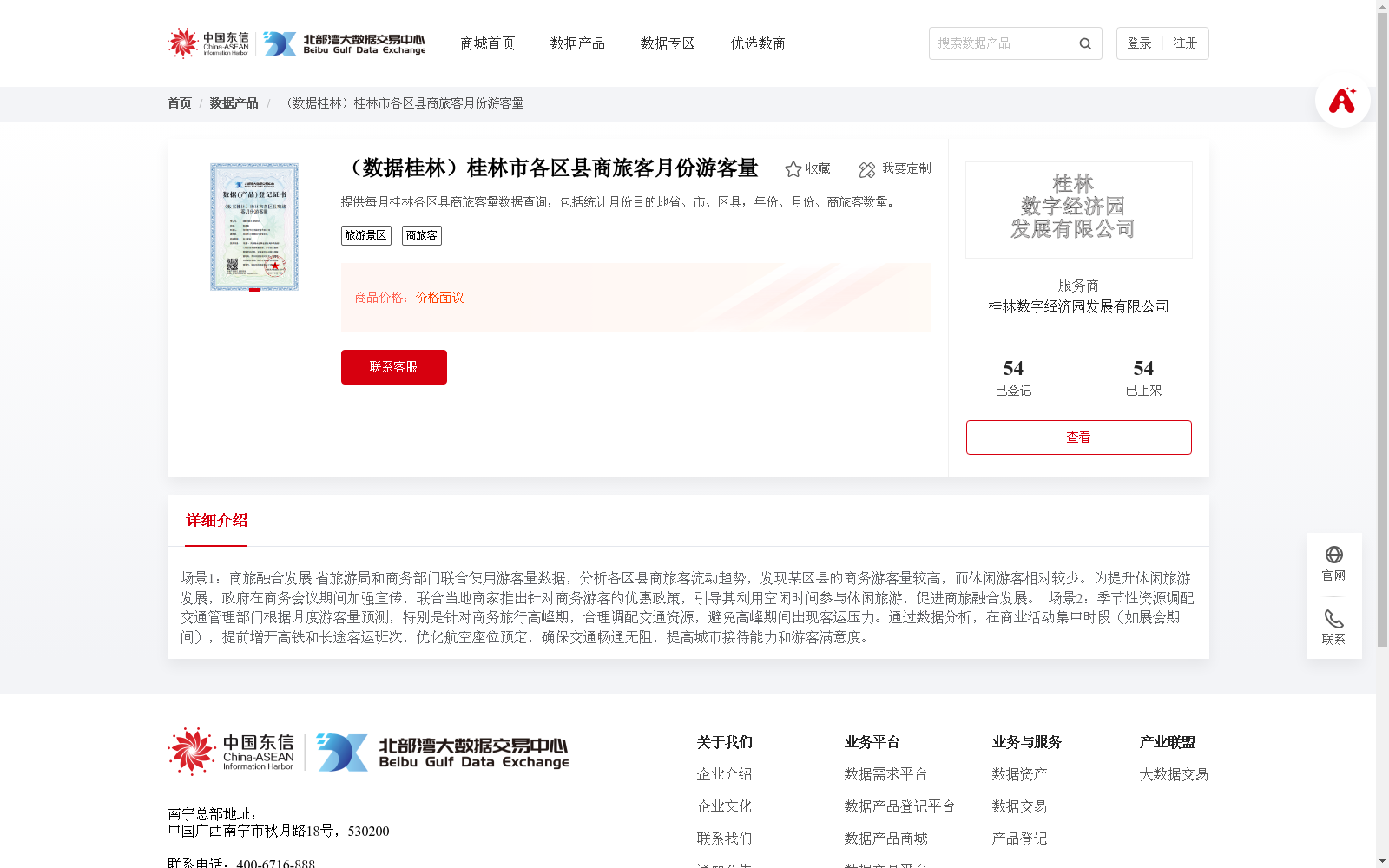
Task: Click the vertical page scrollbar
Action: coord(1382,330)
